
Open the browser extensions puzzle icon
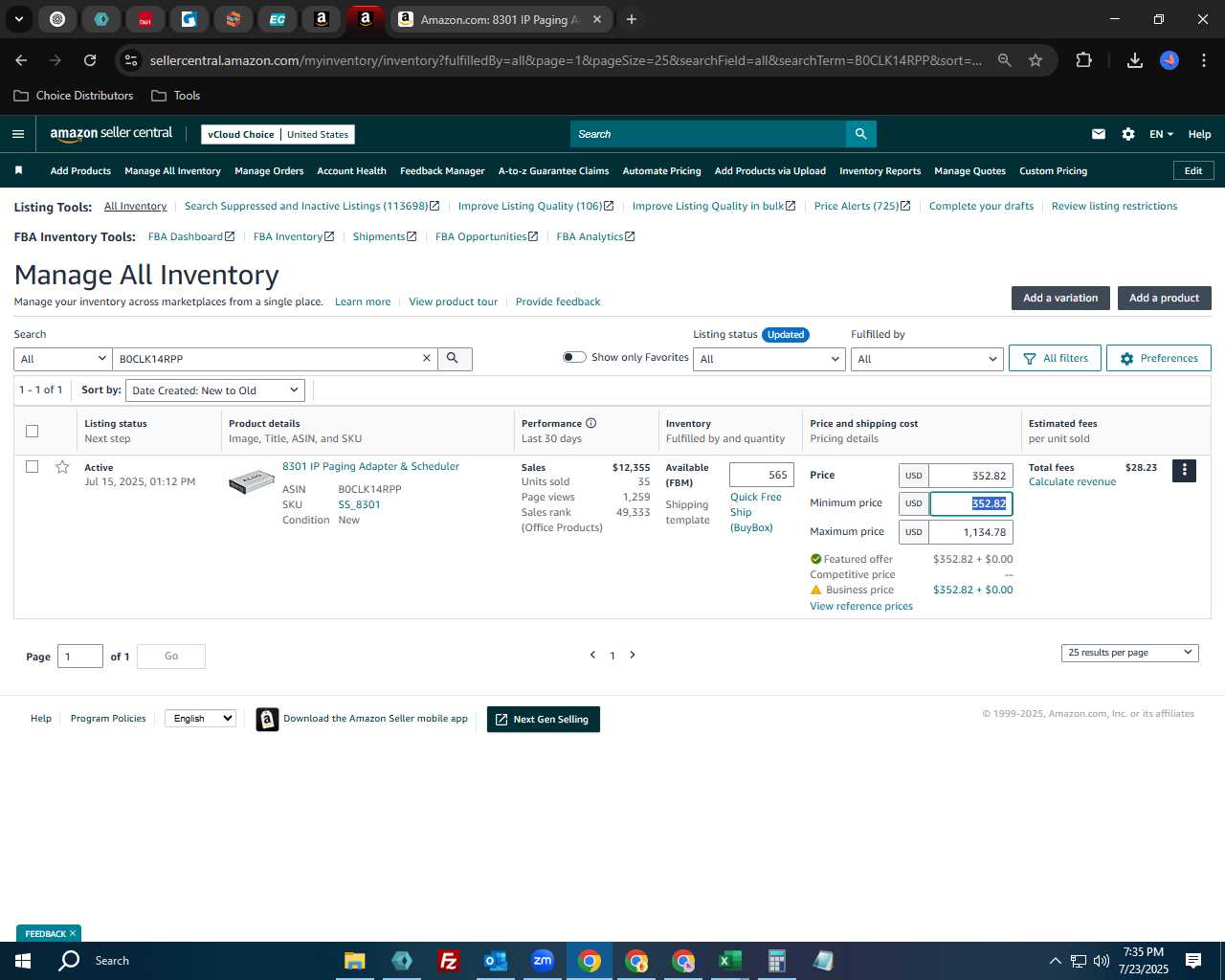point(1083,60)
